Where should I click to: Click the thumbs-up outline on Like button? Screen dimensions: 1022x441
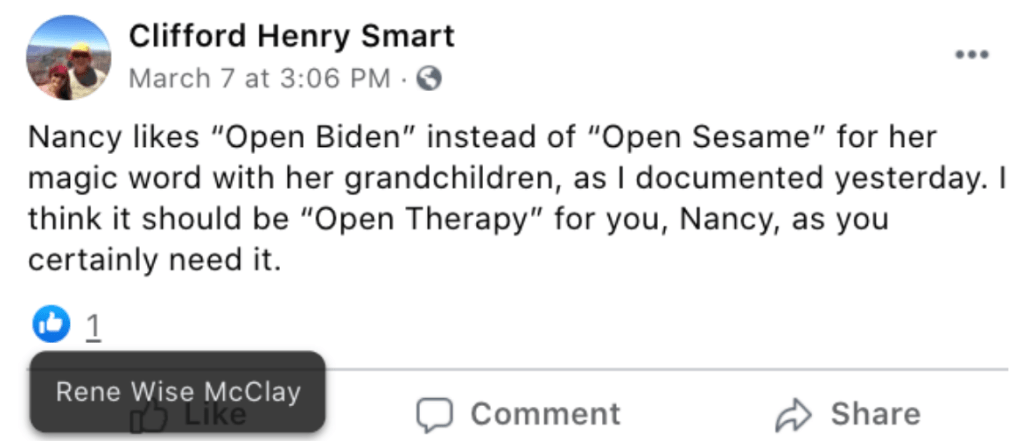coord(150,418)
